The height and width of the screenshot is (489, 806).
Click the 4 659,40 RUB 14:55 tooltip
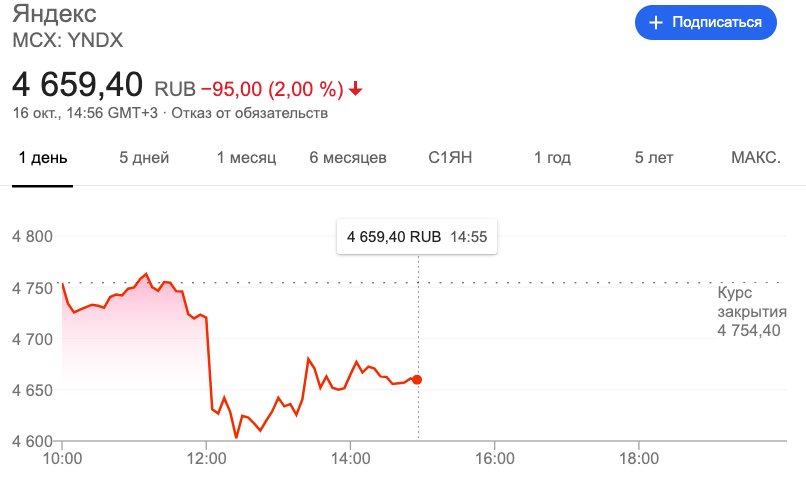pyautogui.click(x=417, y=237)
